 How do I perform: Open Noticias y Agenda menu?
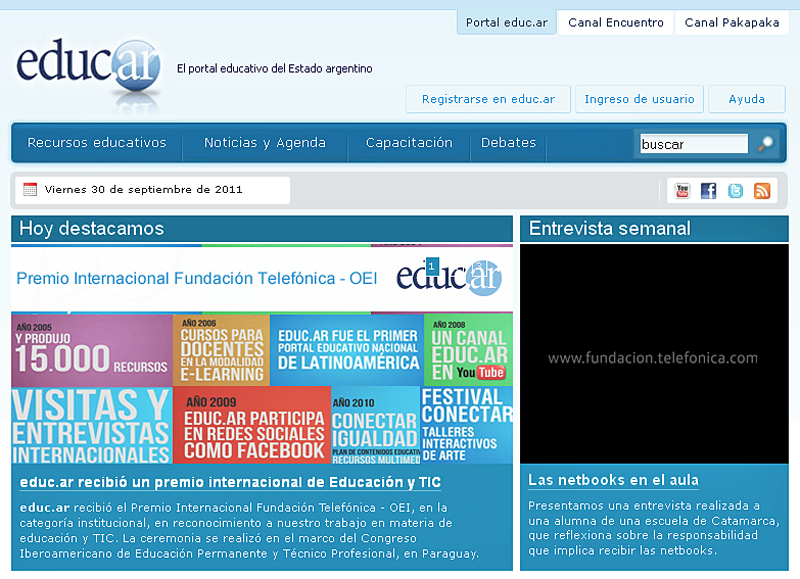[265, 143]
